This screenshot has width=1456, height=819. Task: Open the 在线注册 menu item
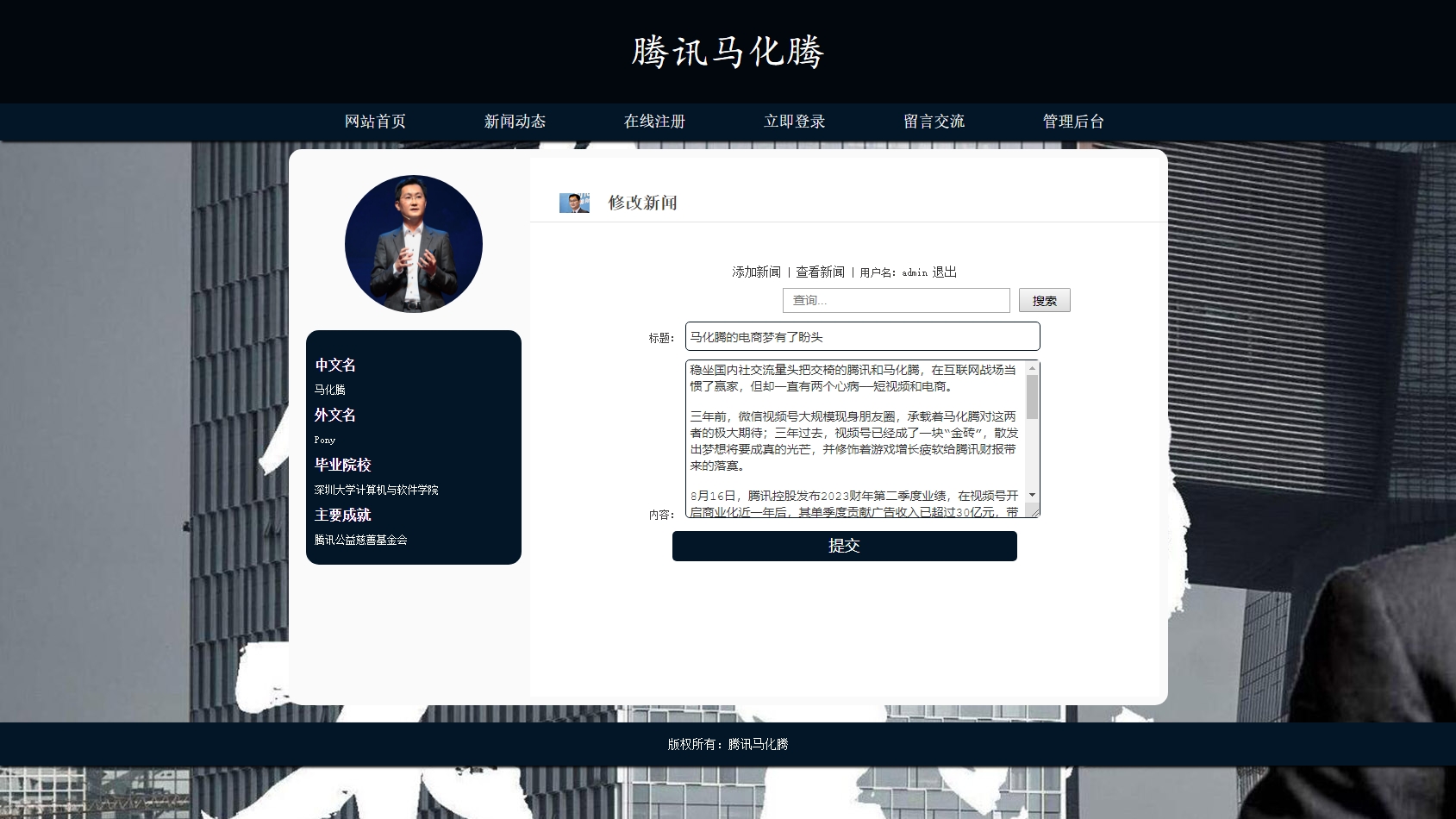654,122
